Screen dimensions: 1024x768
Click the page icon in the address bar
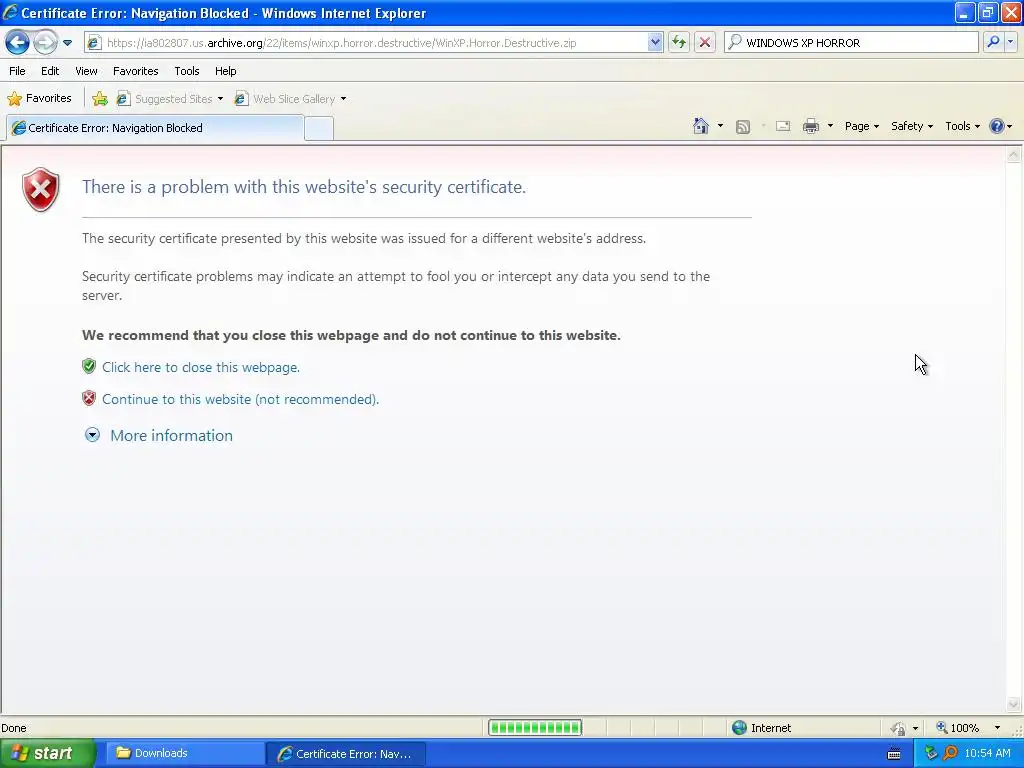[94, 43]
